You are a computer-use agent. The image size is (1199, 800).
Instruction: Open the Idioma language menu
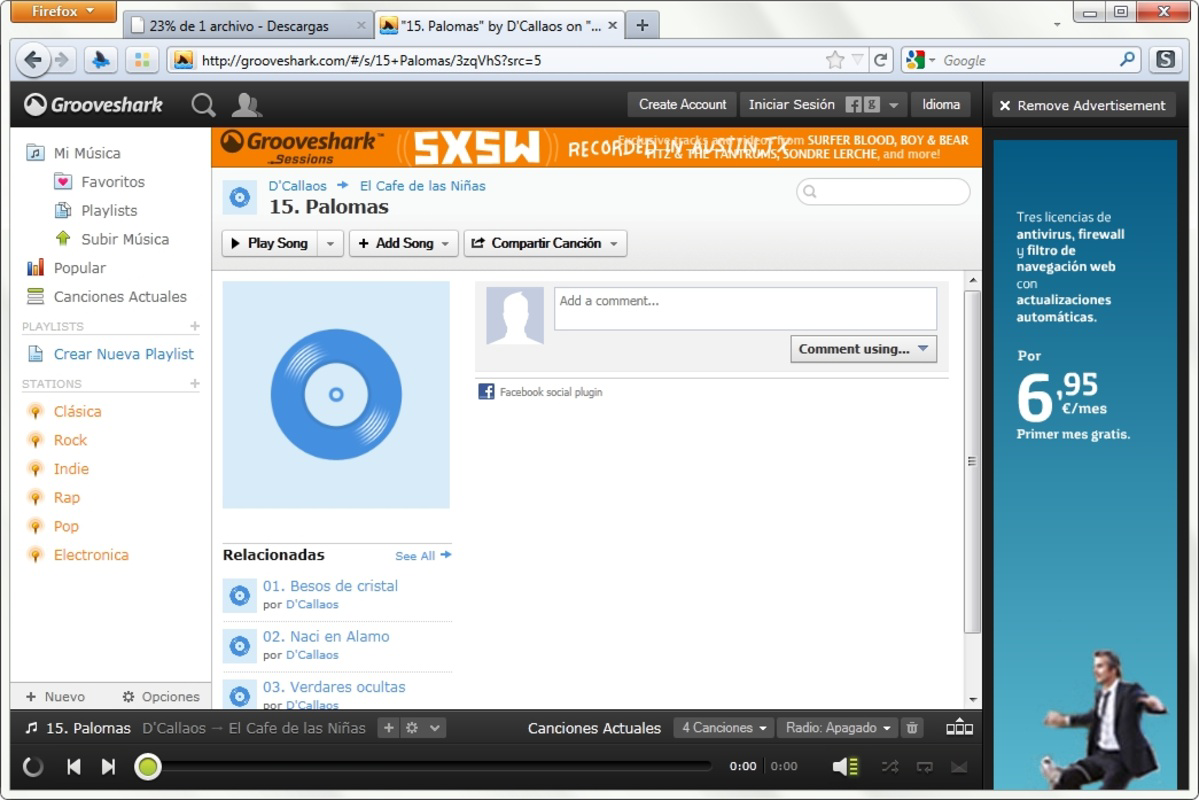point(941,105)
